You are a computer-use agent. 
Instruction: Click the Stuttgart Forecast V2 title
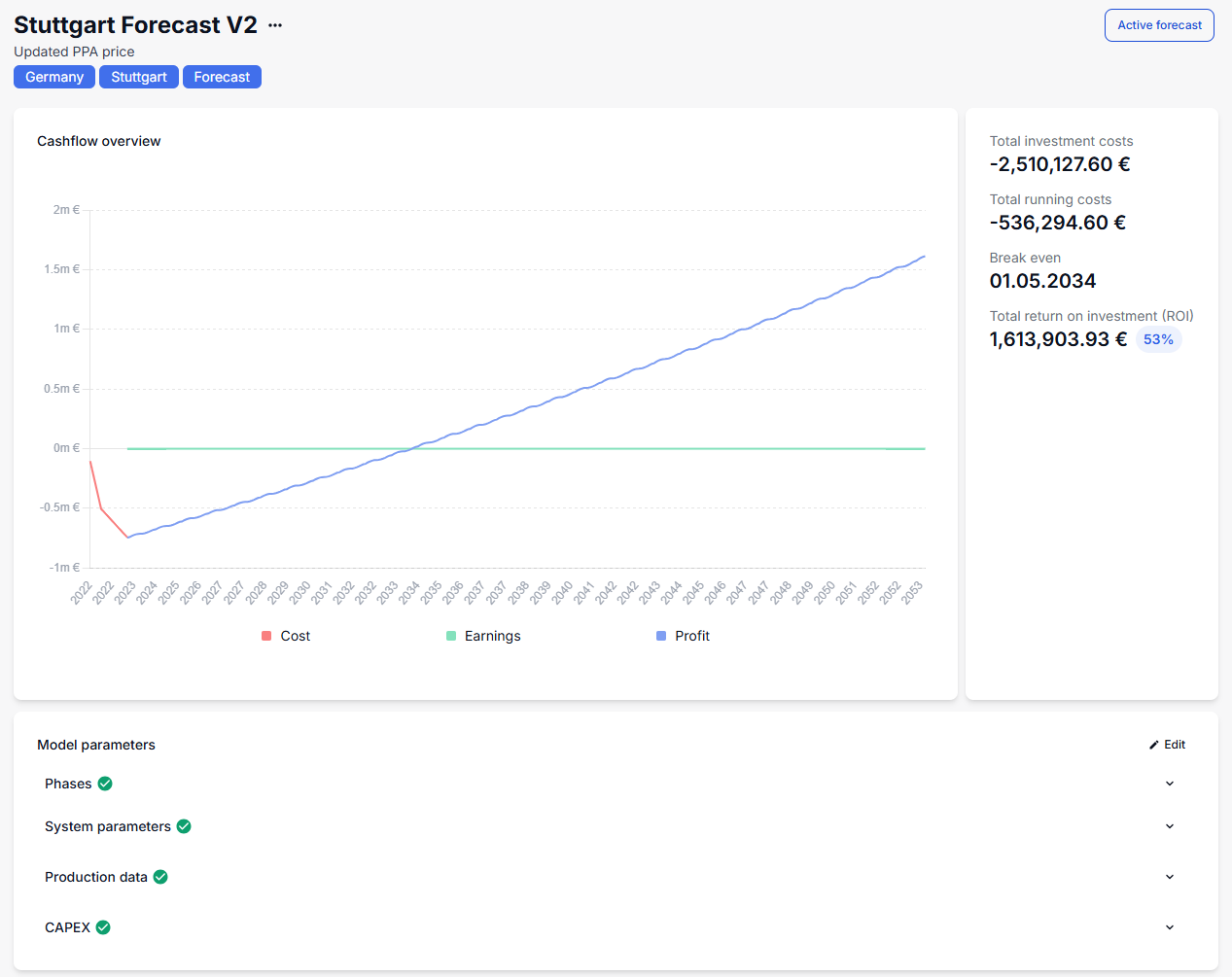(x=135, y=25)
